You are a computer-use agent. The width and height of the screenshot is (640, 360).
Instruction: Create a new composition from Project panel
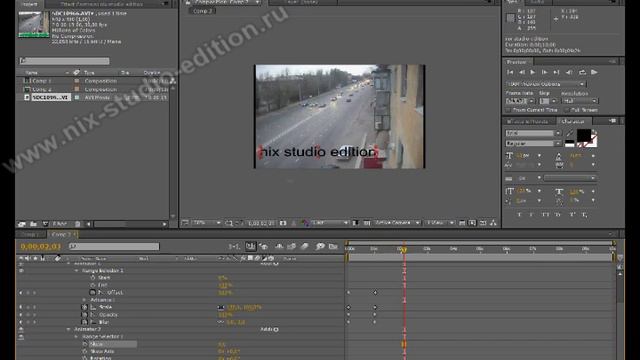tap(45, 224)
